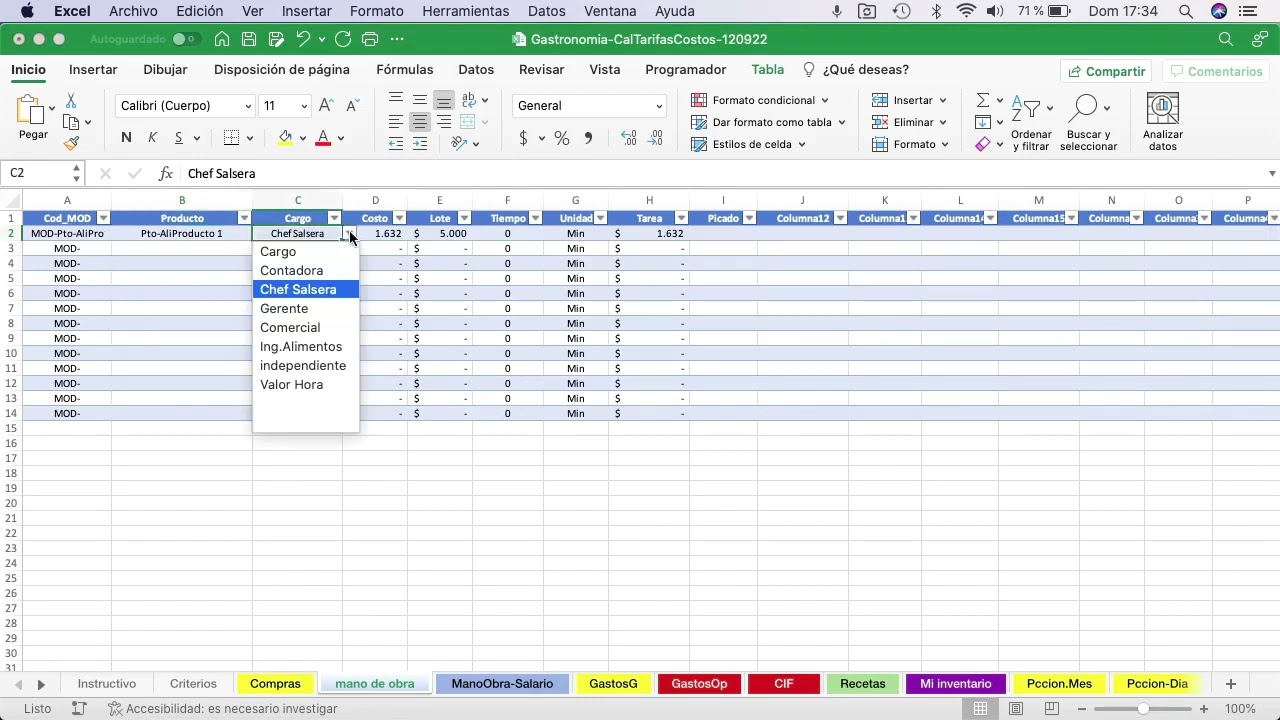This screenshot has height=720, width=1280.
Task: Click the bottom vertical alignment icon
Action: coord(444,100)
